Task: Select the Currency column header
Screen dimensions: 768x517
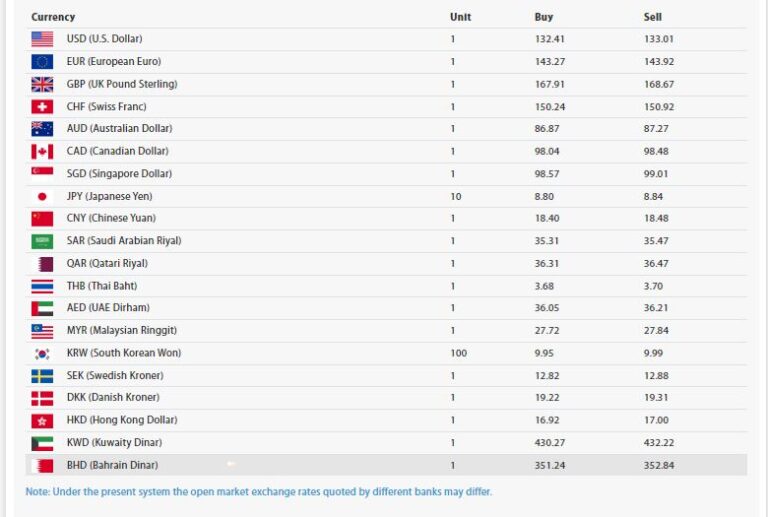Action: [53, 17]
